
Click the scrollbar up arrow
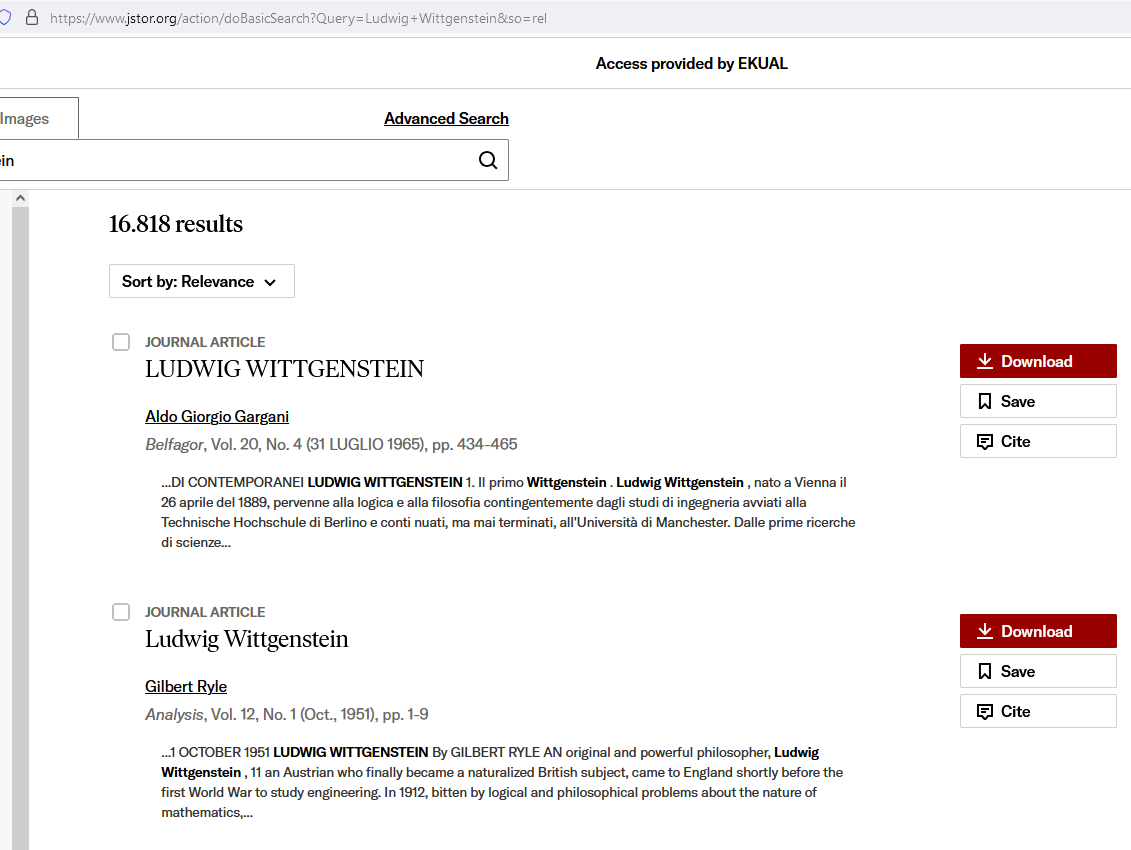(20, 199)
